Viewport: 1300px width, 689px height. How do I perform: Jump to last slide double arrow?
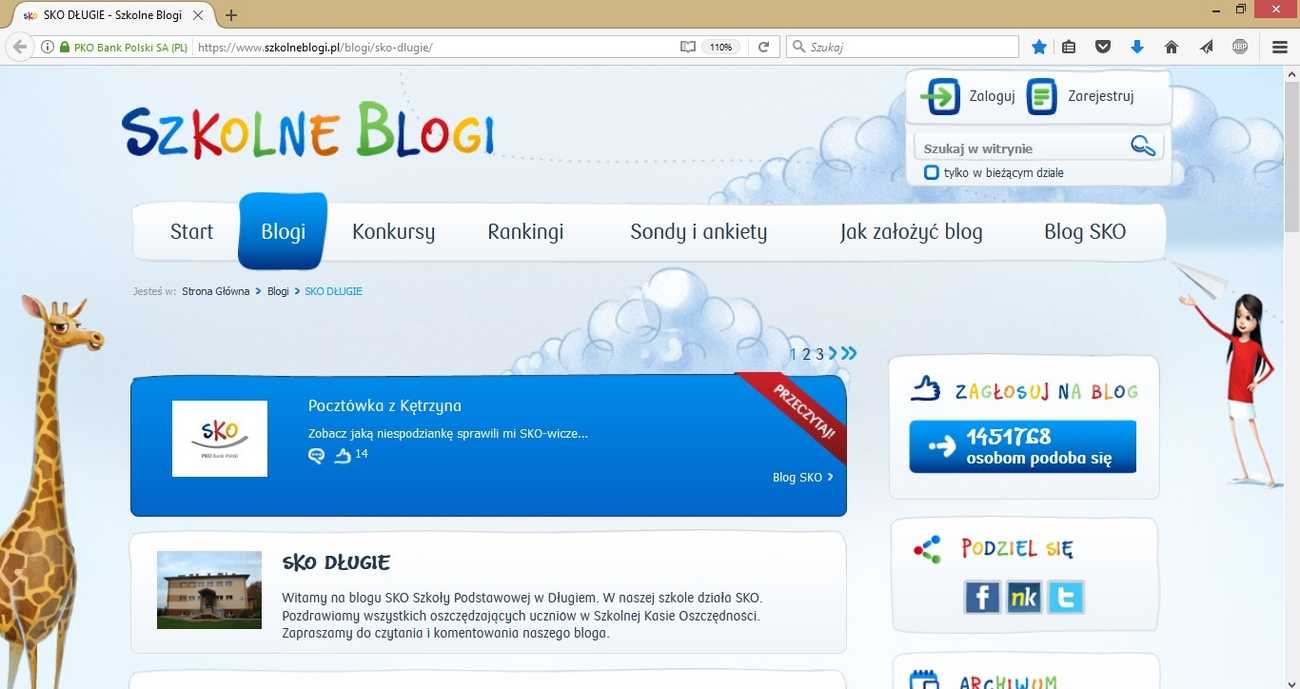[x=849, y=353]
